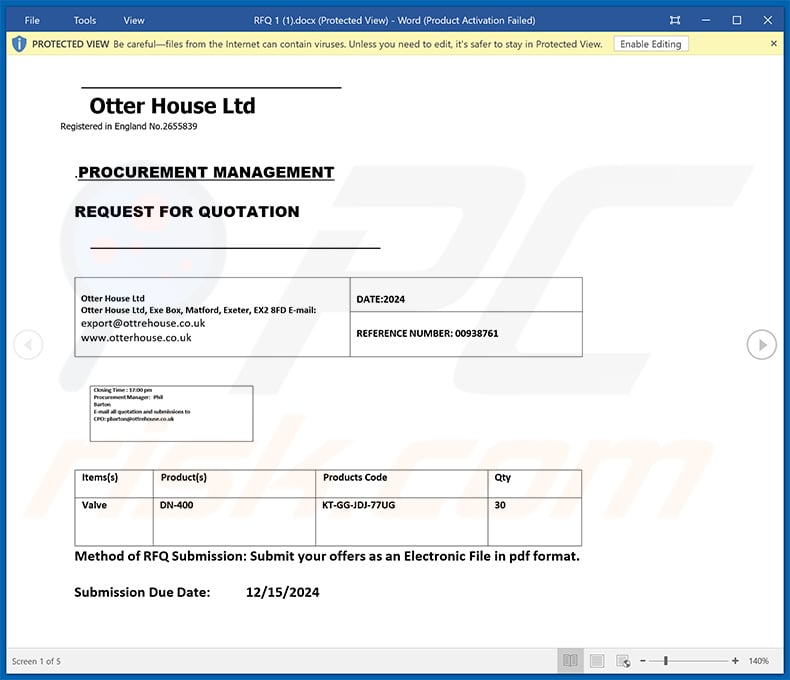
Task: Click the zoom out minus button
Action: (643, 660)
